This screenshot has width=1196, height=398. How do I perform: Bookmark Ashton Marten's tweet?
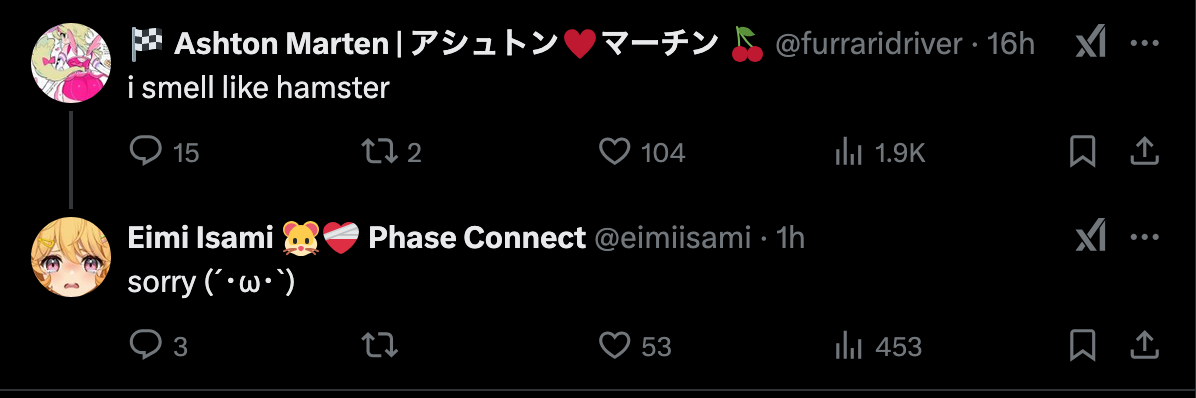pyautogui.click(x=1082, y=152)
